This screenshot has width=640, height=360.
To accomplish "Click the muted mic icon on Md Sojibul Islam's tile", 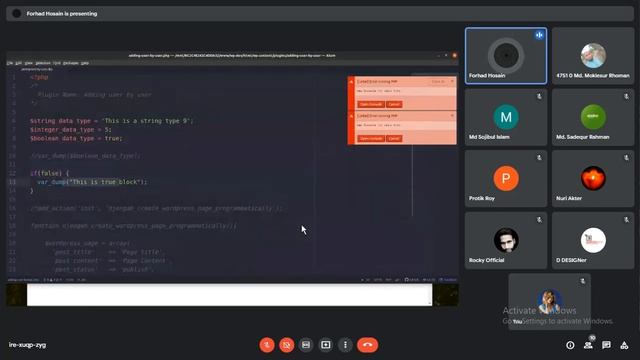I will (539, 96).
